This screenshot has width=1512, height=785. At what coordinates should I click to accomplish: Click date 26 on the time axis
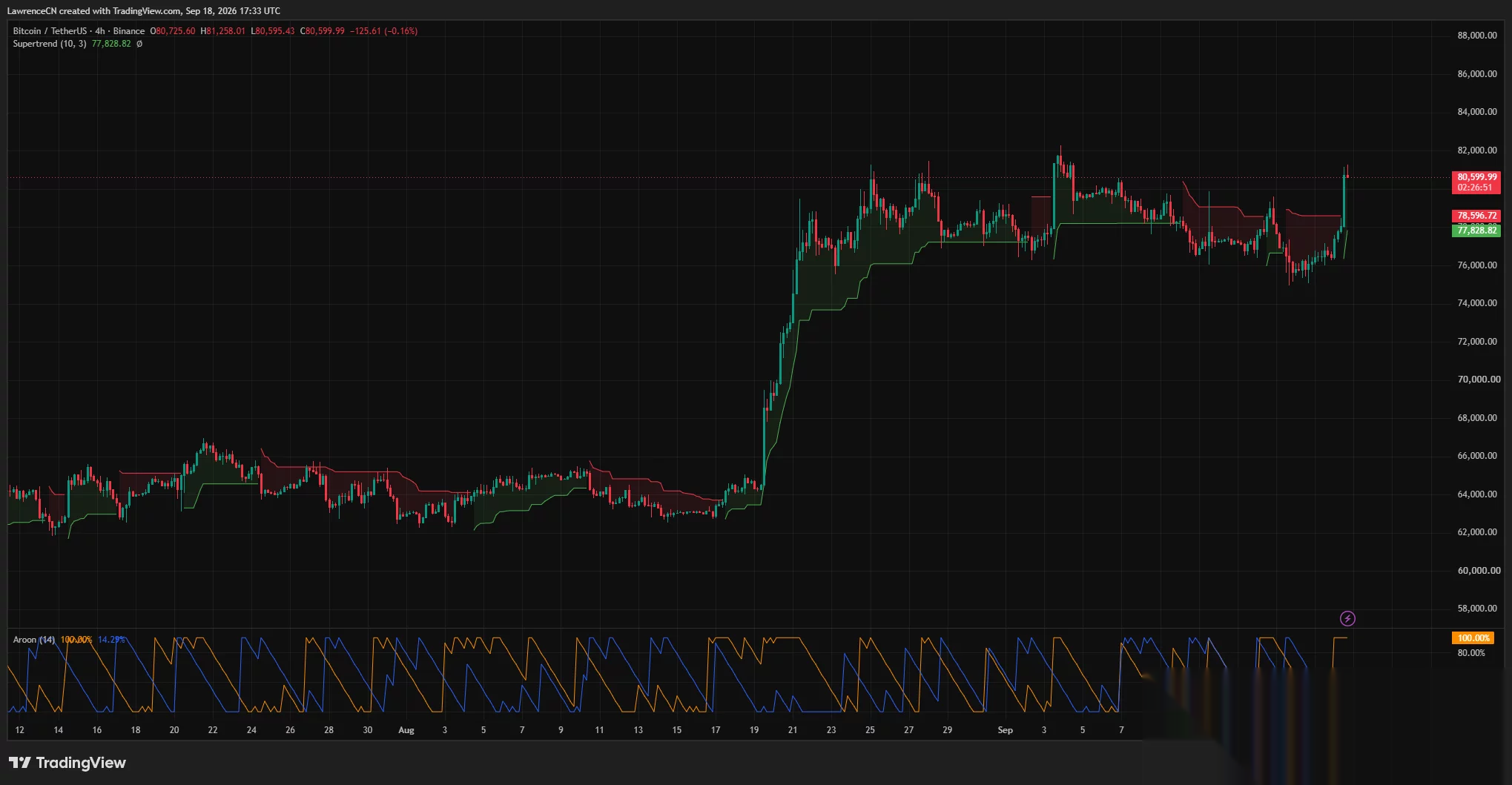(x=290, y=730)
